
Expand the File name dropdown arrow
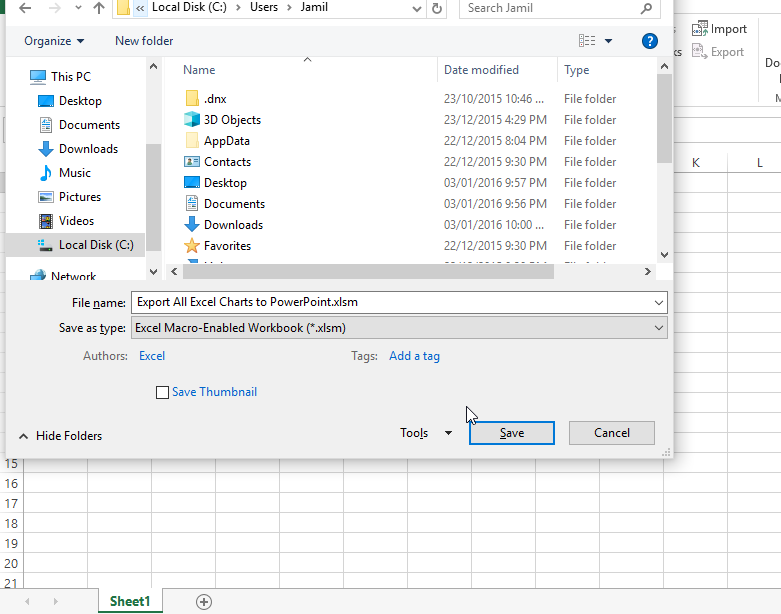658,302
